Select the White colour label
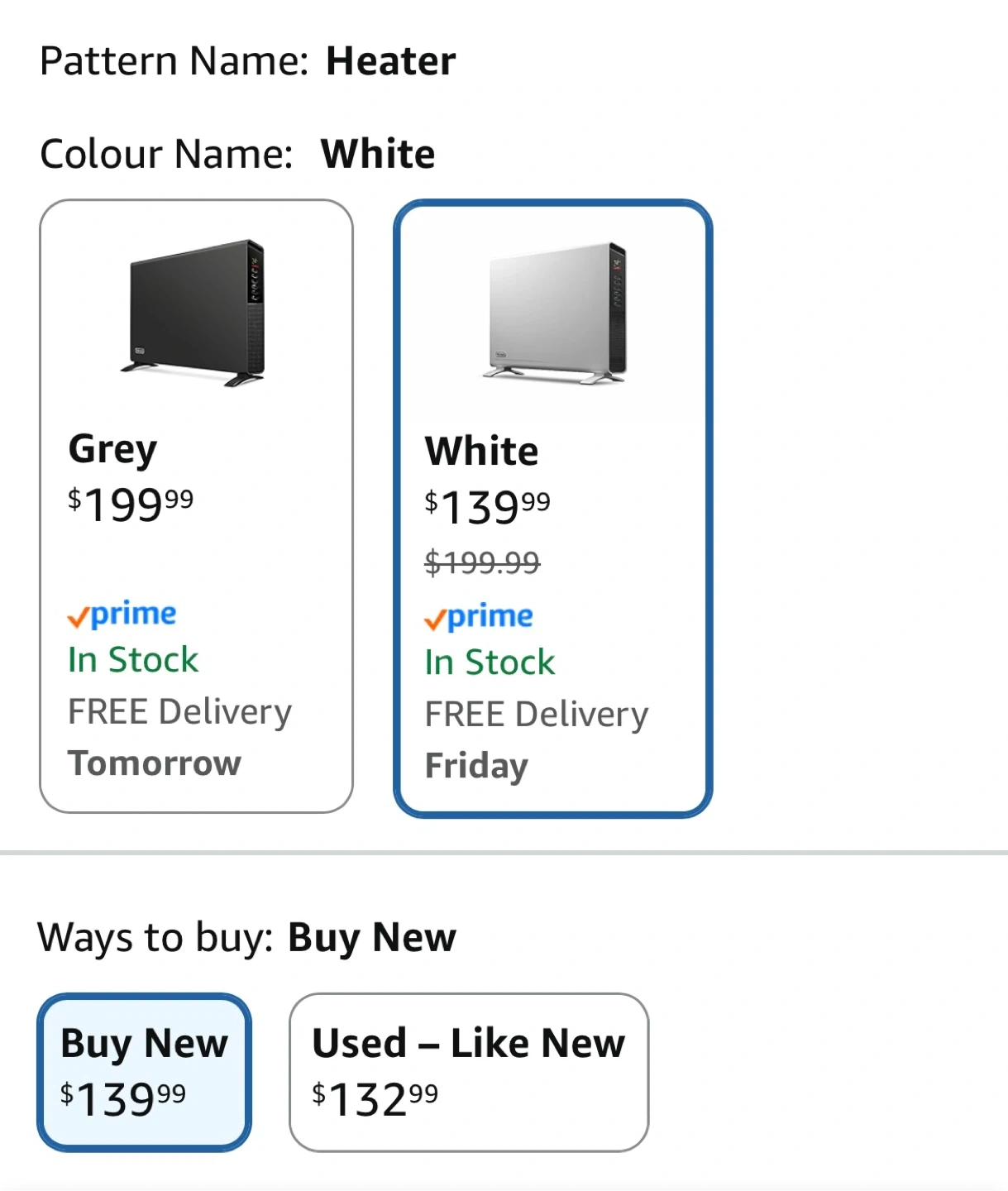The height and width of the screenshot is (1191, 1008). click(481, 452)
